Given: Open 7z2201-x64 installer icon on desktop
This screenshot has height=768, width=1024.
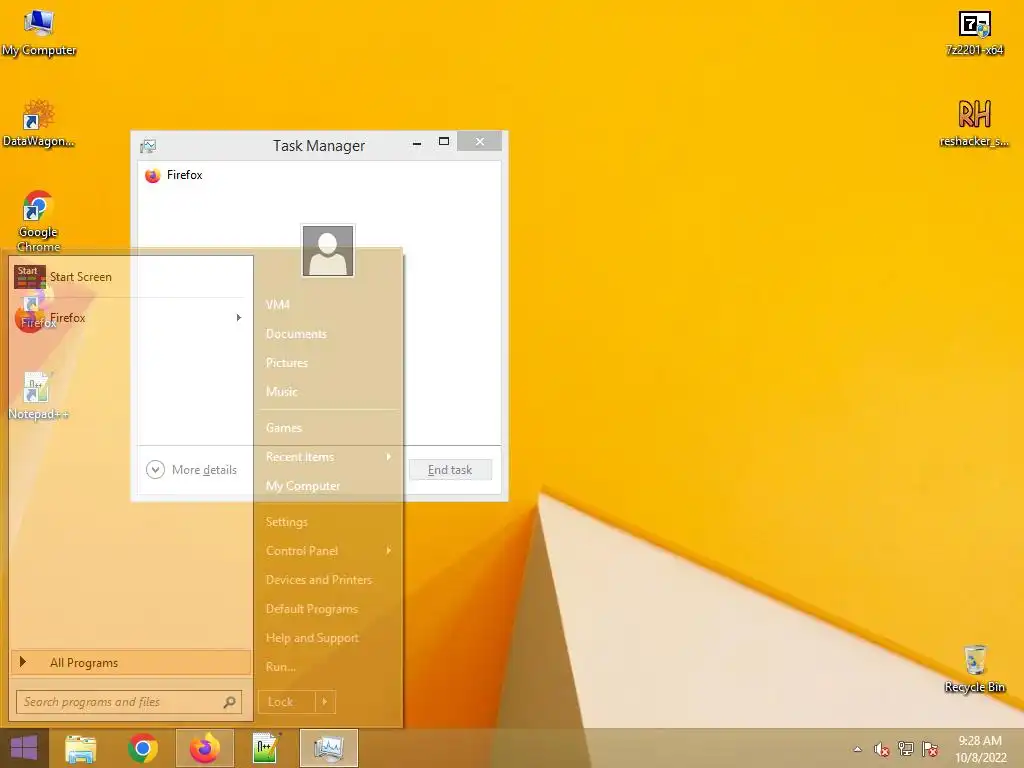Looking at the screenshot, I should 974,33.
